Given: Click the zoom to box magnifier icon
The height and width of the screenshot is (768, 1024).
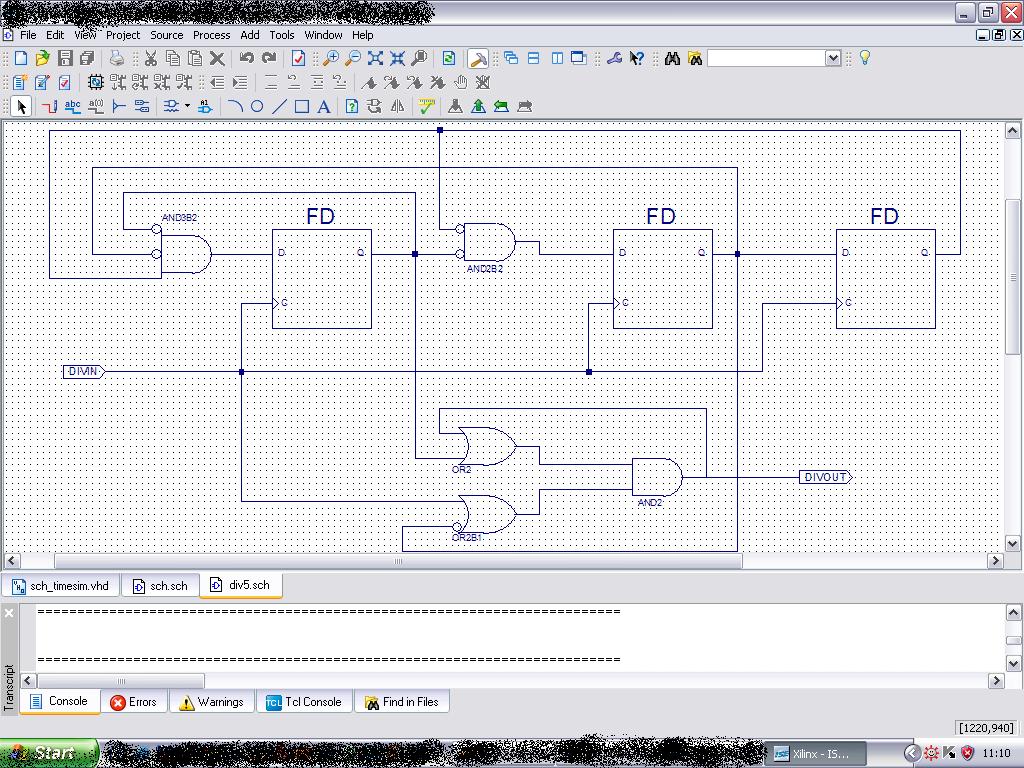Looking at the screenshot, I should click(x=419, y=58).
